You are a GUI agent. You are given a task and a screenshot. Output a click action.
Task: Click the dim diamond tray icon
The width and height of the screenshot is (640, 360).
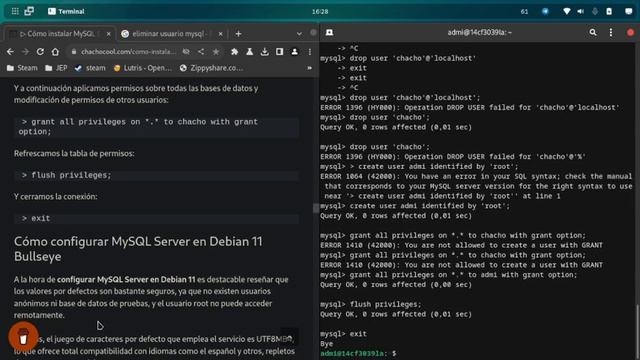[595, 11]
